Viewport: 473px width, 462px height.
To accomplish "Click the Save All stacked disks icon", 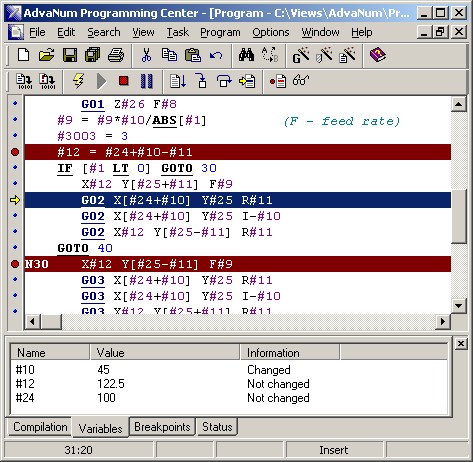I will tap(92, 55).
